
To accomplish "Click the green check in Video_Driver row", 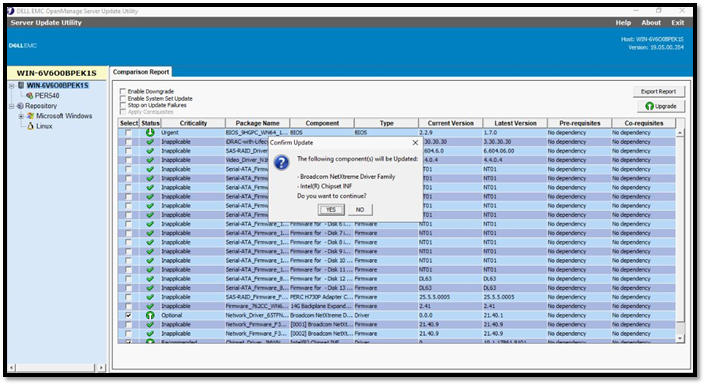I will [150, 160].
